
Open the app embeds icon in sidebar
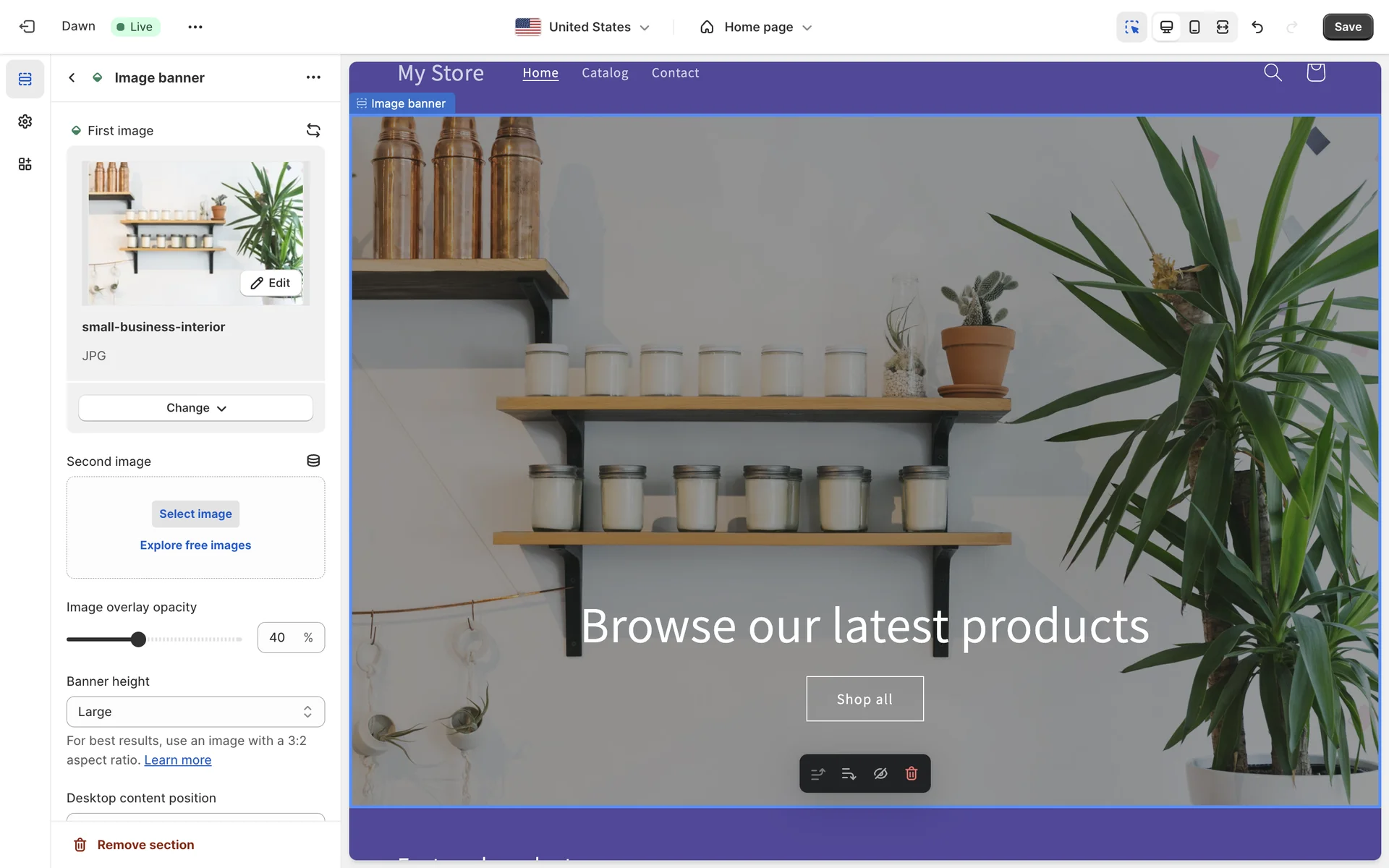pos(25,164)
